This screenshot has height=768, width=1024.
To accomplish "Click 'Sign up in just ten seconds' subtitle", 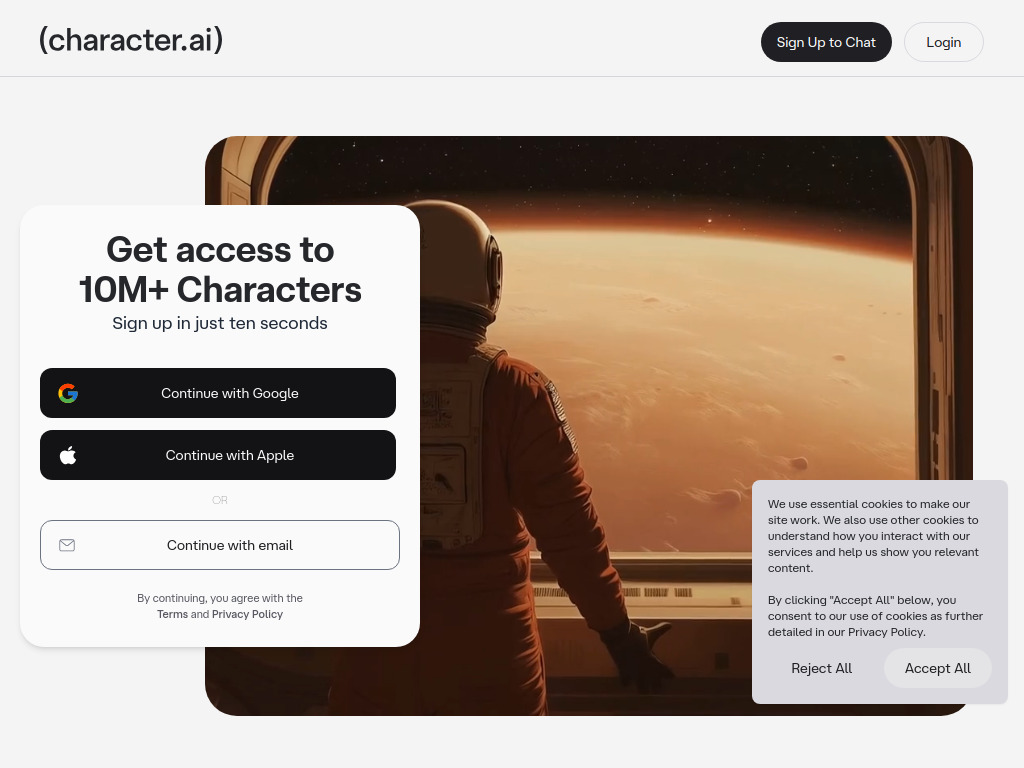I will coord(220,323).
